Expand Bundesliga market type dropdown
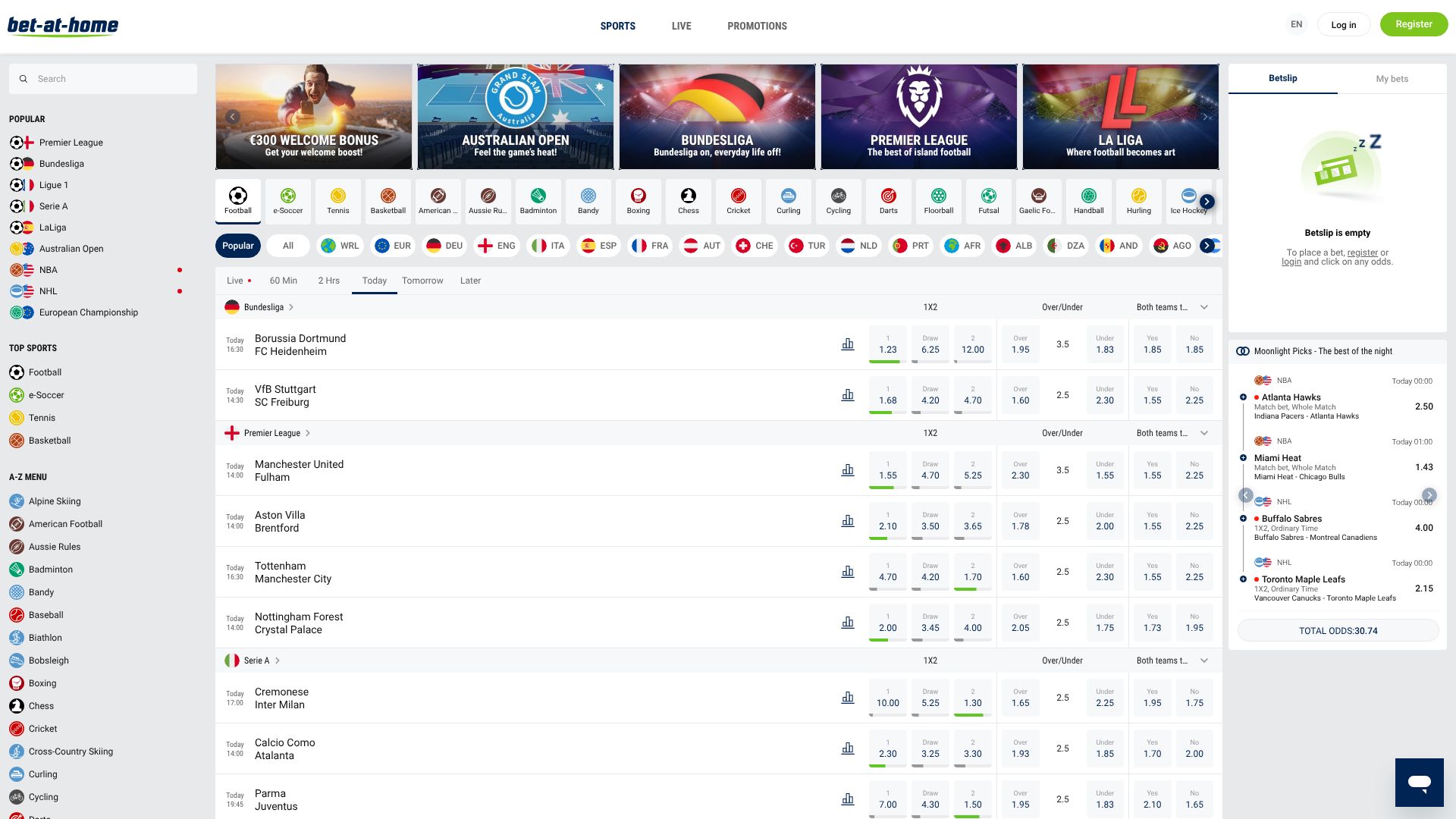 pyautogui.click(x=1204, y=307)
